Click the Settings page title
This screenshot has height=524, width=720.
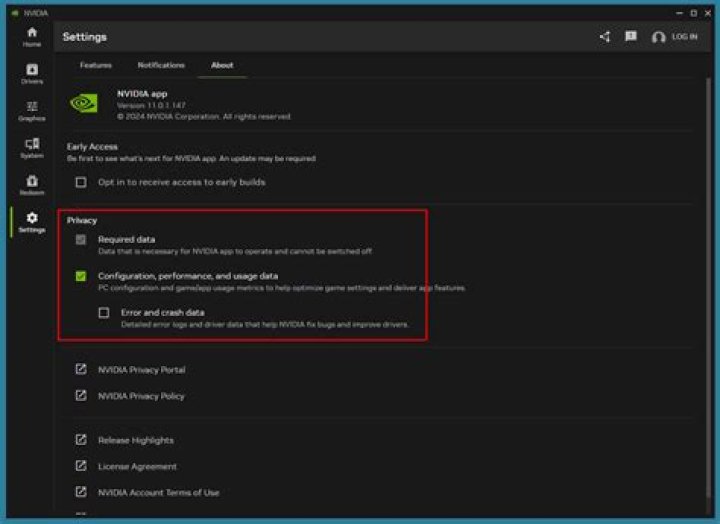click(x=84, y=37)
